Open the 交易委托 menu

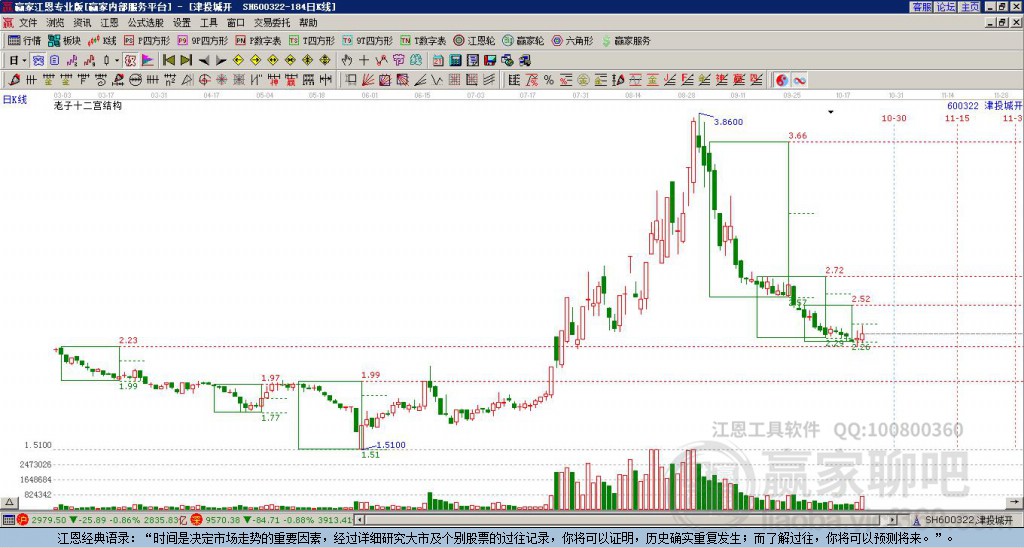tap(272, 23)
